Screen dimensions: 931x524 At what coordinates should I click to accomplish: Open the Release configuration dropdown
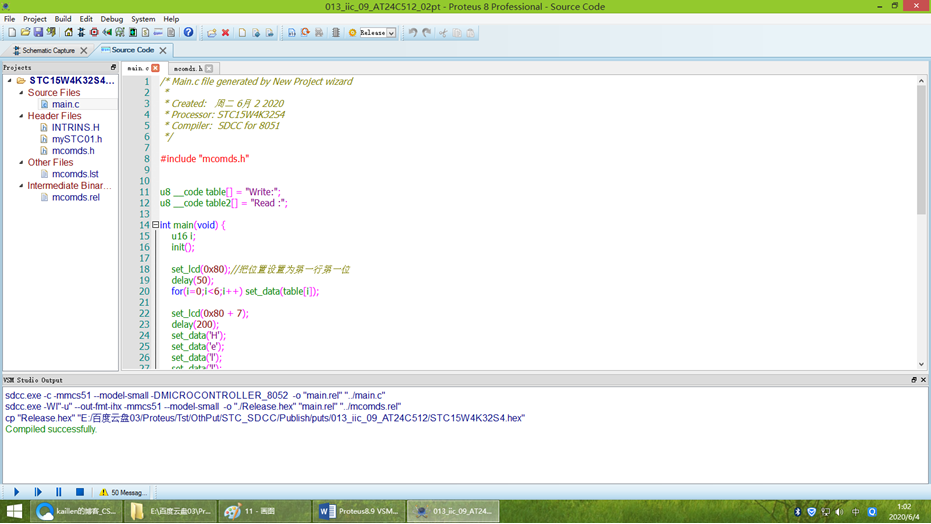click(391, 33)
